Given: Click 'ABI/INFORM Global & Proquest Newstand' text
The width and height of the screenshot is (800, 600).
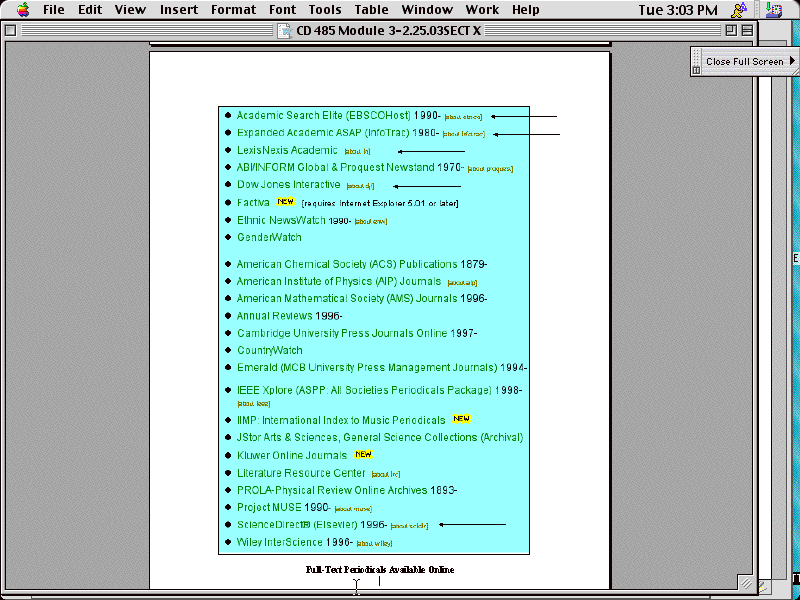Looking at the screenshot, I should coord(336,167).
